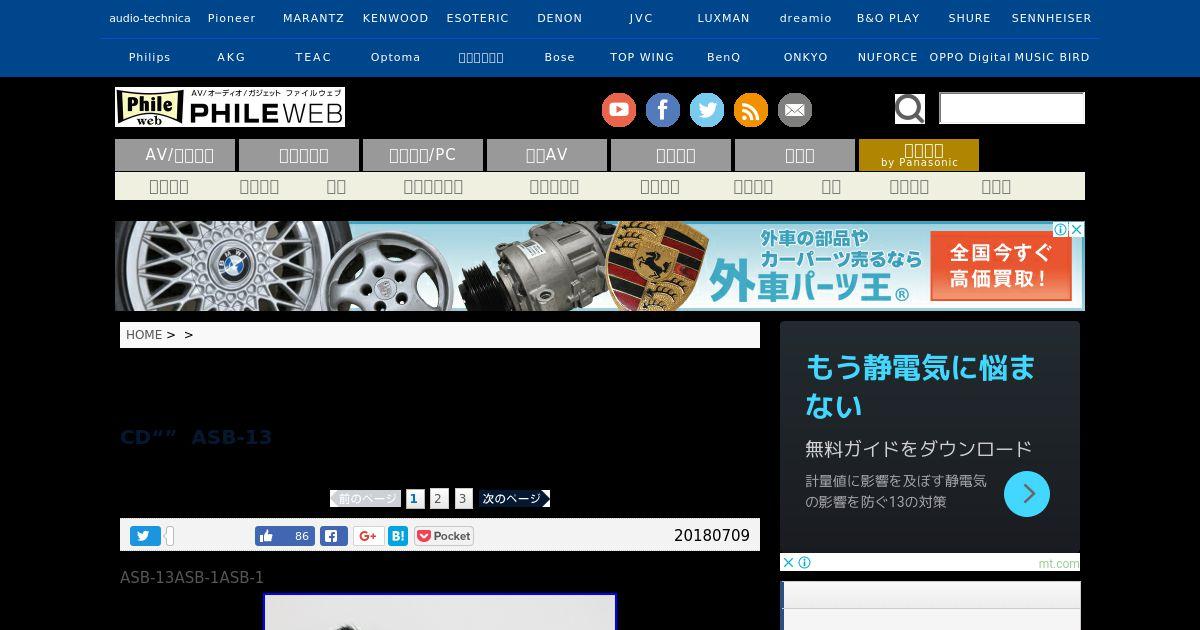Screen dimensions: 1200x630
Task: Open the ESOTERIC brand link
Action: [478, 18]
